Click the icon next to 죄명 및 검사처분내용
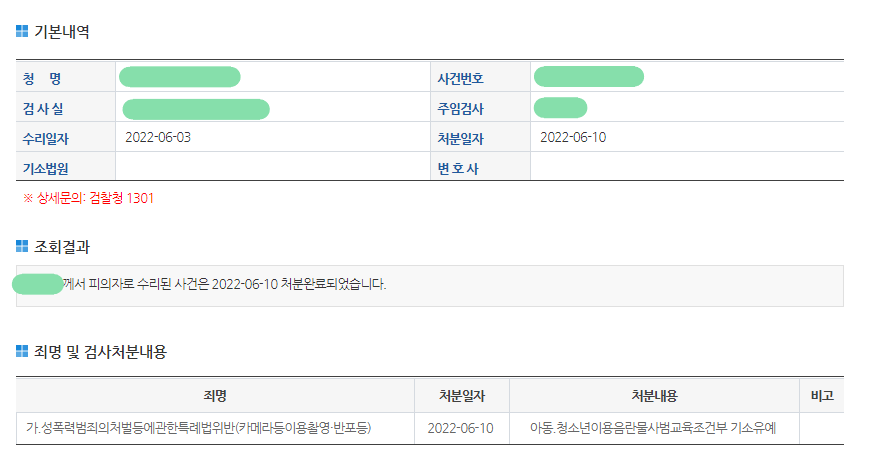This screenshot has height=454, width=872. (x=22, y=351)
